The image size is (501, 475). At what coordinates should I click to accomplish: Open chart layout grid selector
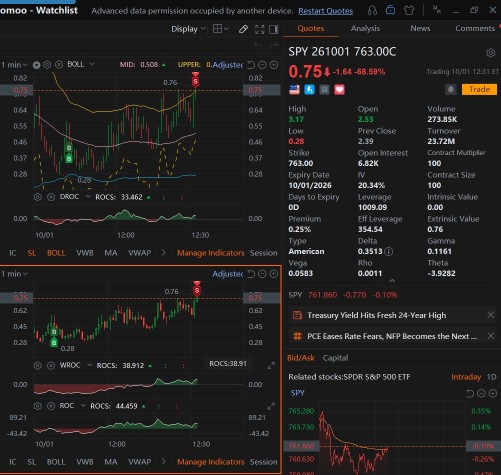(220, 29)
